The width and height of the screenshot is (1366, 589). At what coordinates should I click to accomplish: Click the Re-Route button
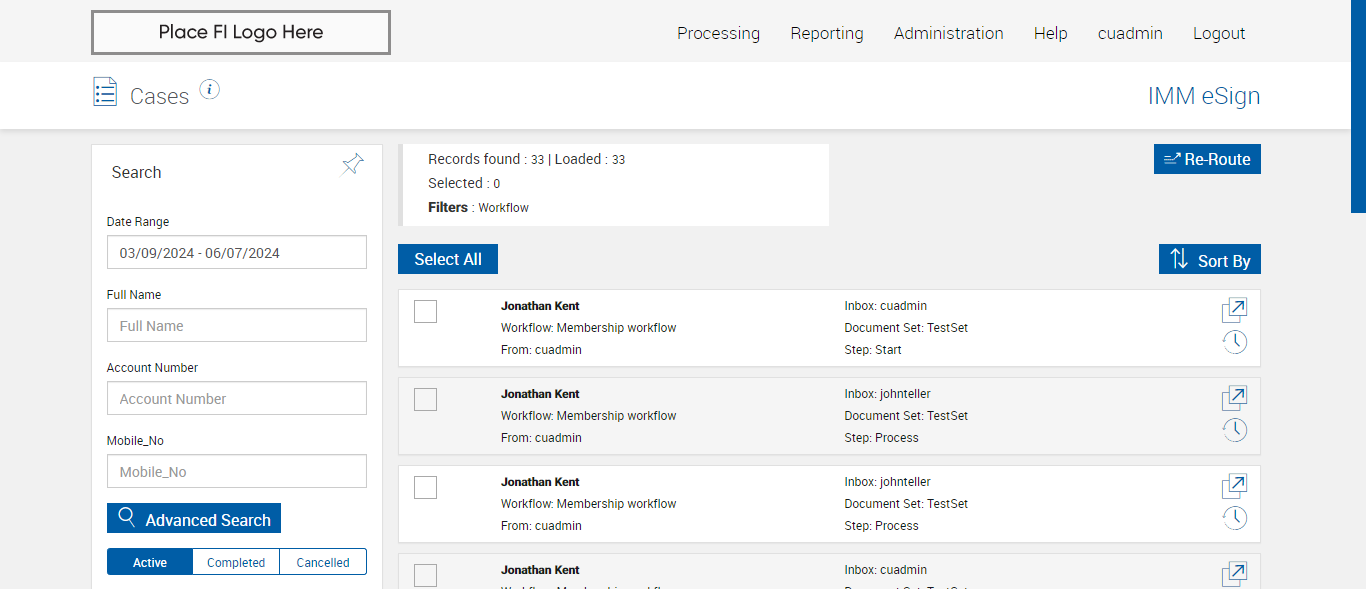[x=1207, y=159]
